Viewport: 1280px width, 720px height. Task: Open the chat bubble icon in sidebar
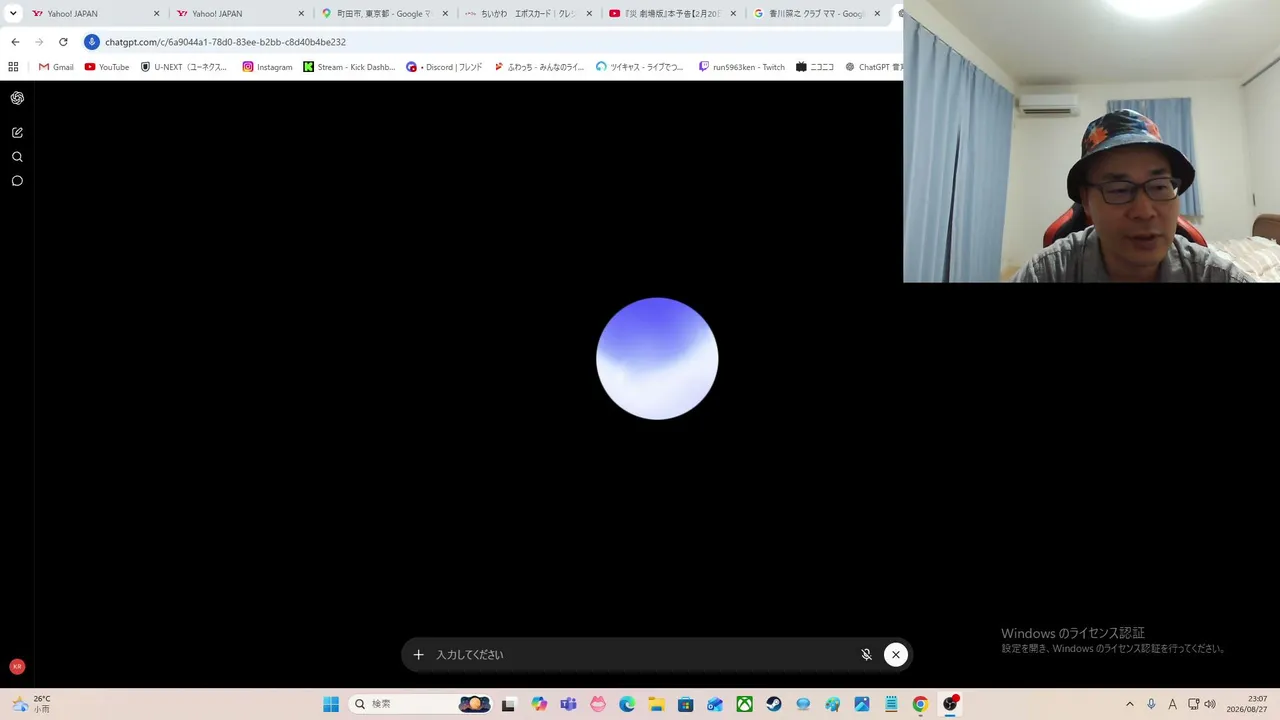pyautogui.click(x=17, y=181)
